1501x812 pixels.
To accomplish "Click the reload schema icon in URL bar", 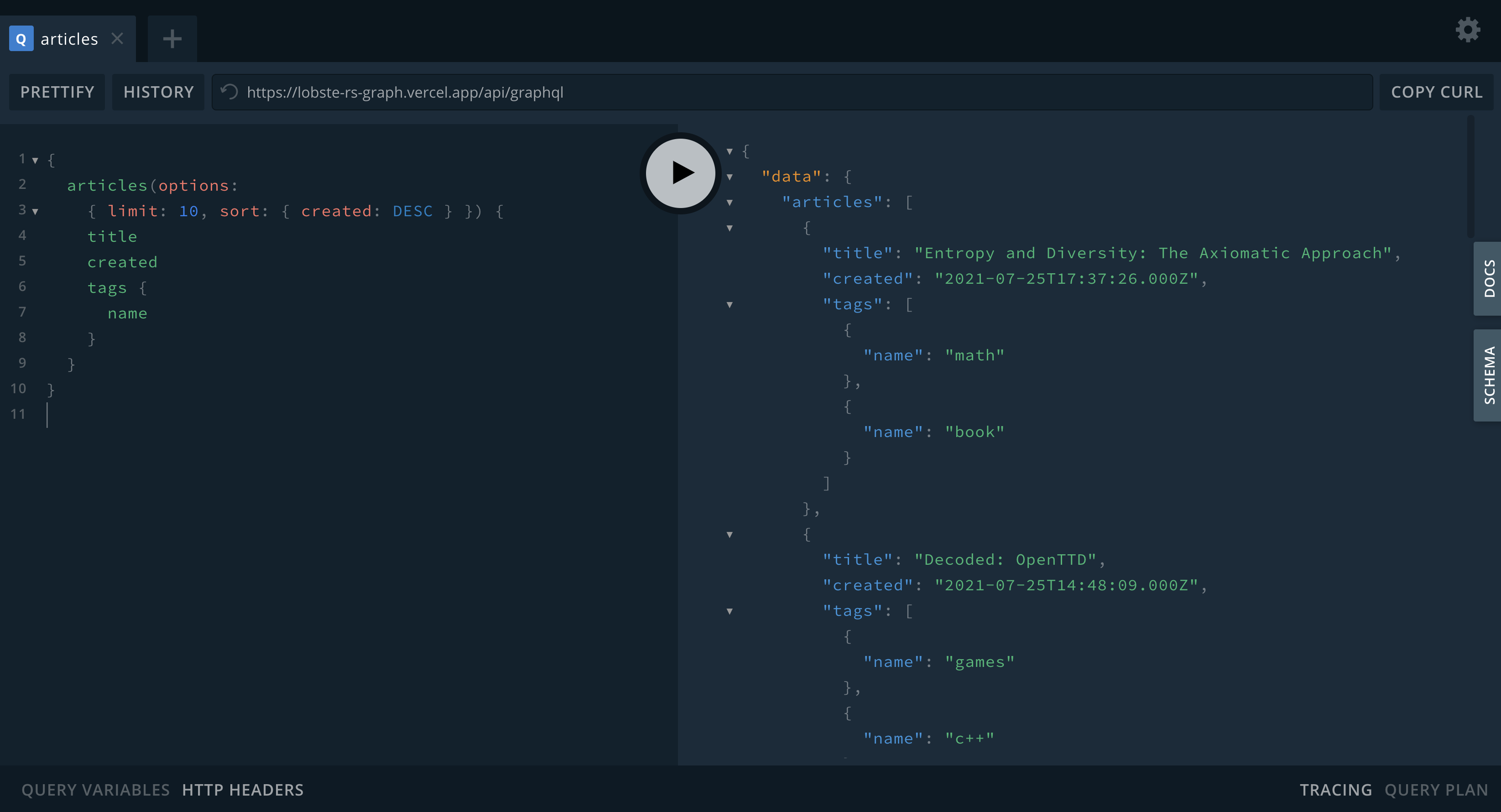I will (x=229, y=92).
